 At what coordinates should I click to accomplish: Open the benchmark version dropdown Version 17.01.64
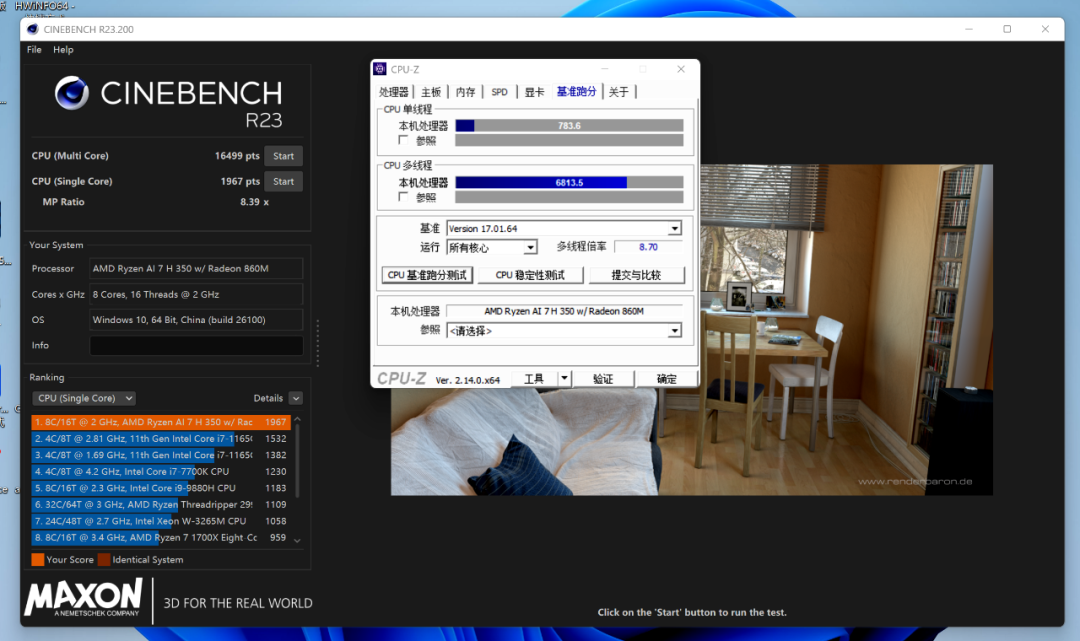point(564,228)
